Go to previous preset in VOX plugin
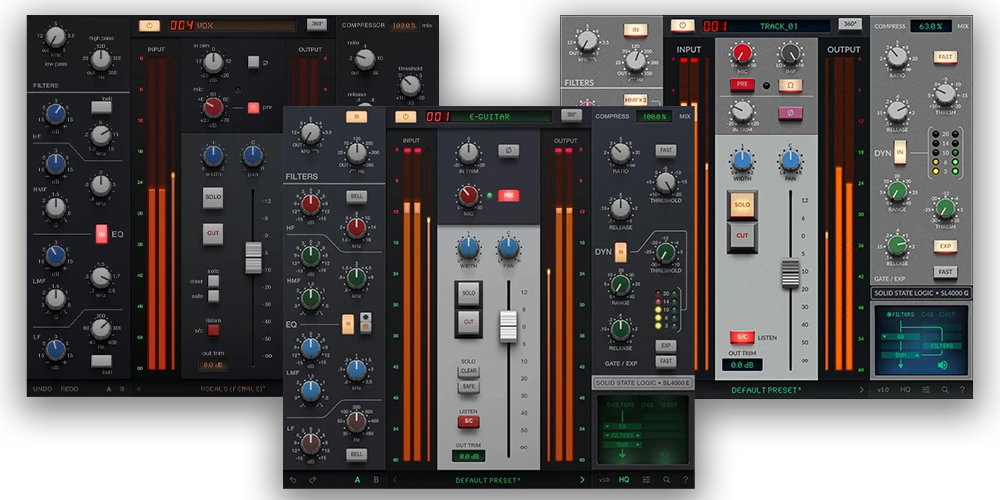 (138, 388)
